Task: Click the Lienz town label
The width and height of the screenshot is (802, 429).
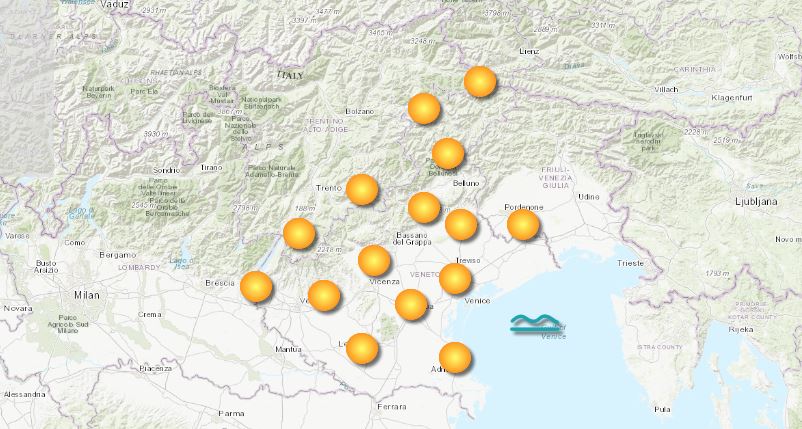Action: (529, 52)
